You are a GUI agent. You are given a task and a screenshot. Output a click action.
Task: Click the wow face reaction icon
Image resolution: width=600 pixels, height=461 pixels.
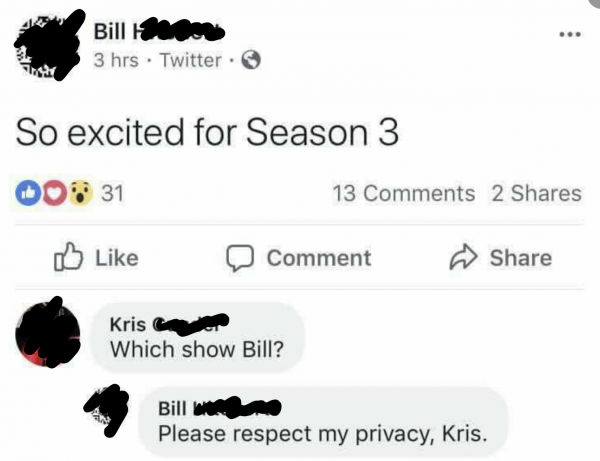[80, 193]
